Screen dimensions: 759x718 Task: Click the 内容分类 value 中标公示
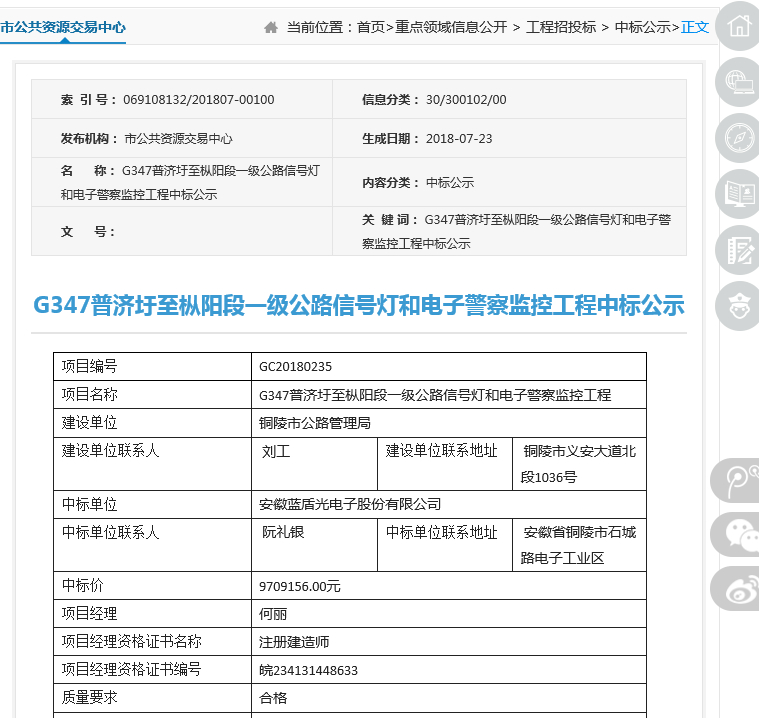(x=450, y=183)
